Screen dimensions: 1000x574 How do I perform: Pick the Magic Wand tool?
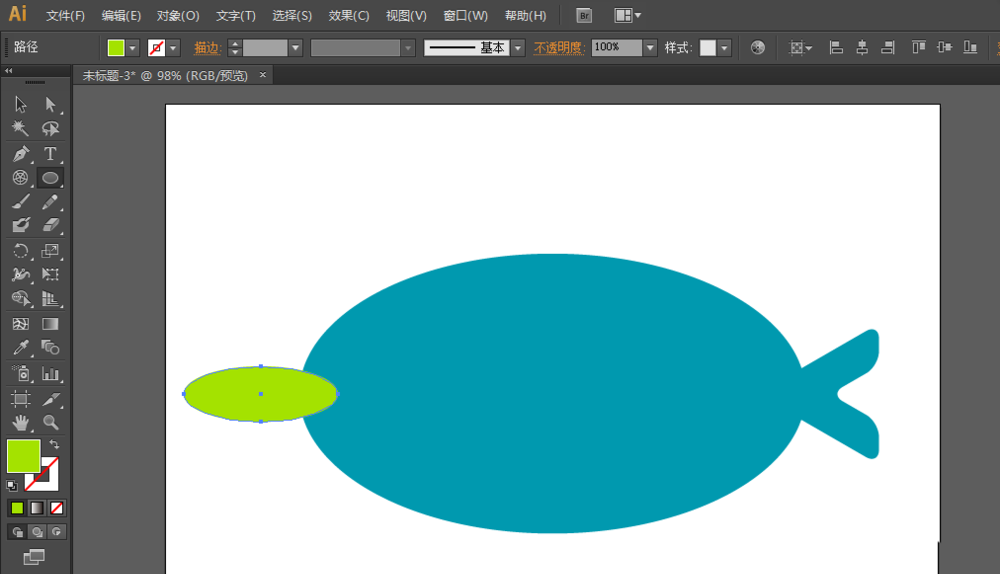[x=21, y=129]
